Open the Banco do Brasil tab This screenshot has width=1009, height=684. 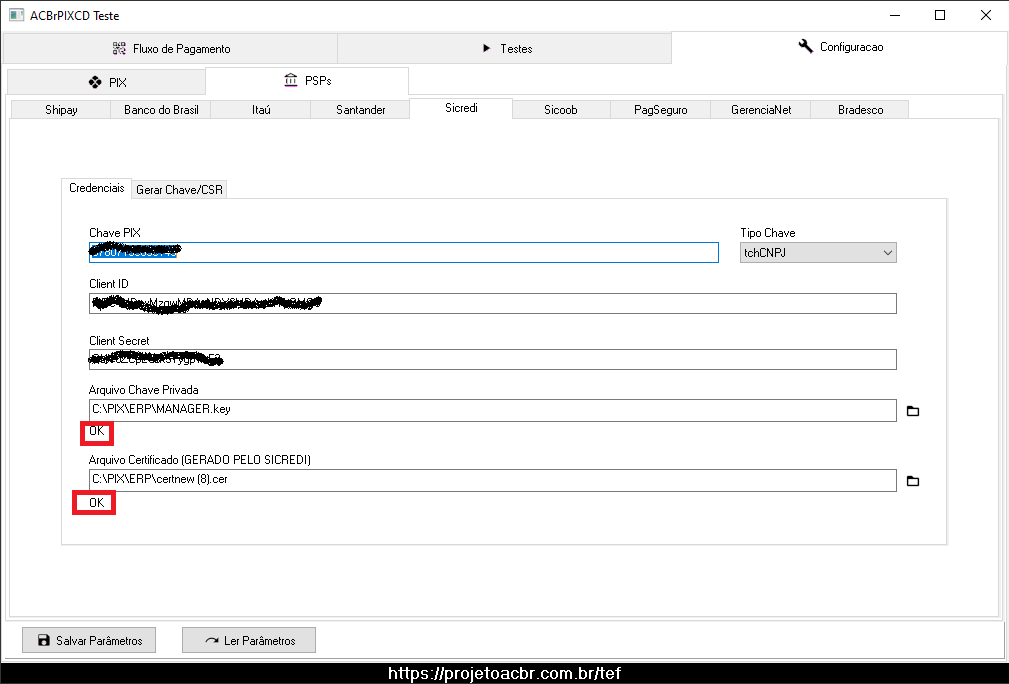(x=161, y=110)
